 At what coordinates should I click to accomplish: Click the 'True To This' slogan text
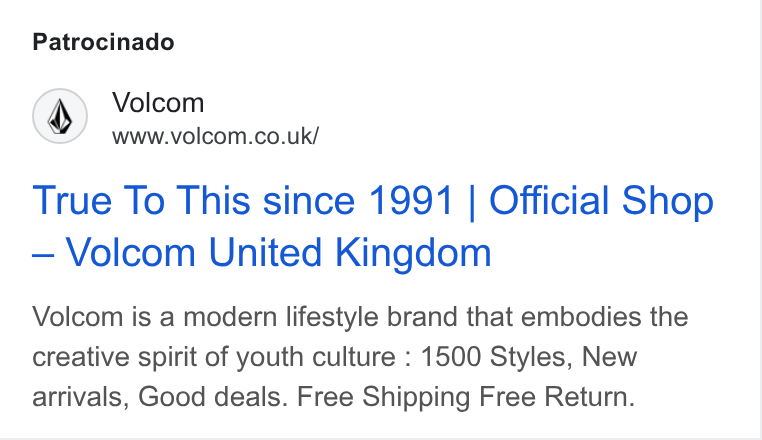[141, 200]
